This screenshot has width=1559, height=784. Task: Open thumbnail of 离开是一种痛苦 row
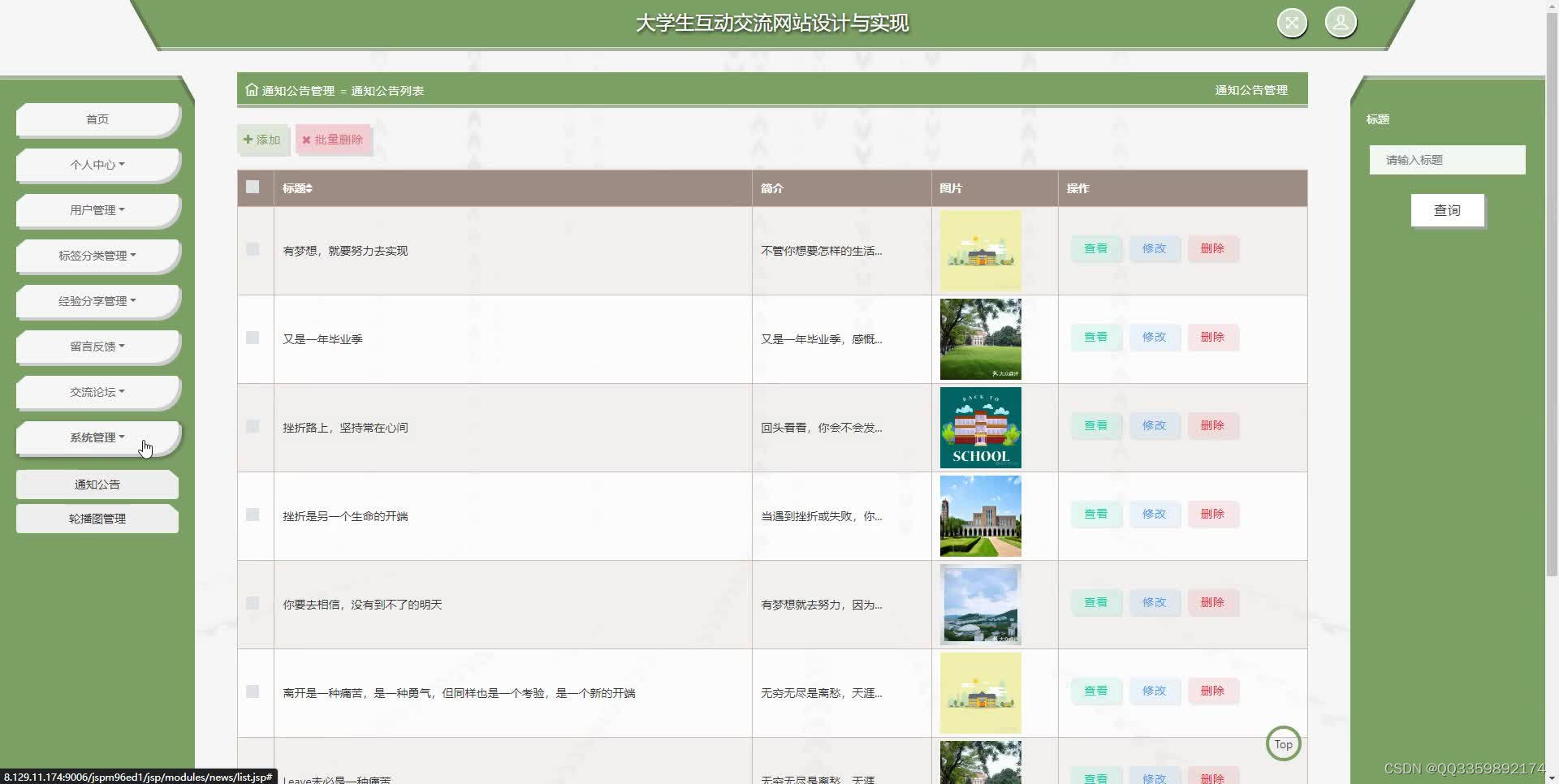(981, 693)
